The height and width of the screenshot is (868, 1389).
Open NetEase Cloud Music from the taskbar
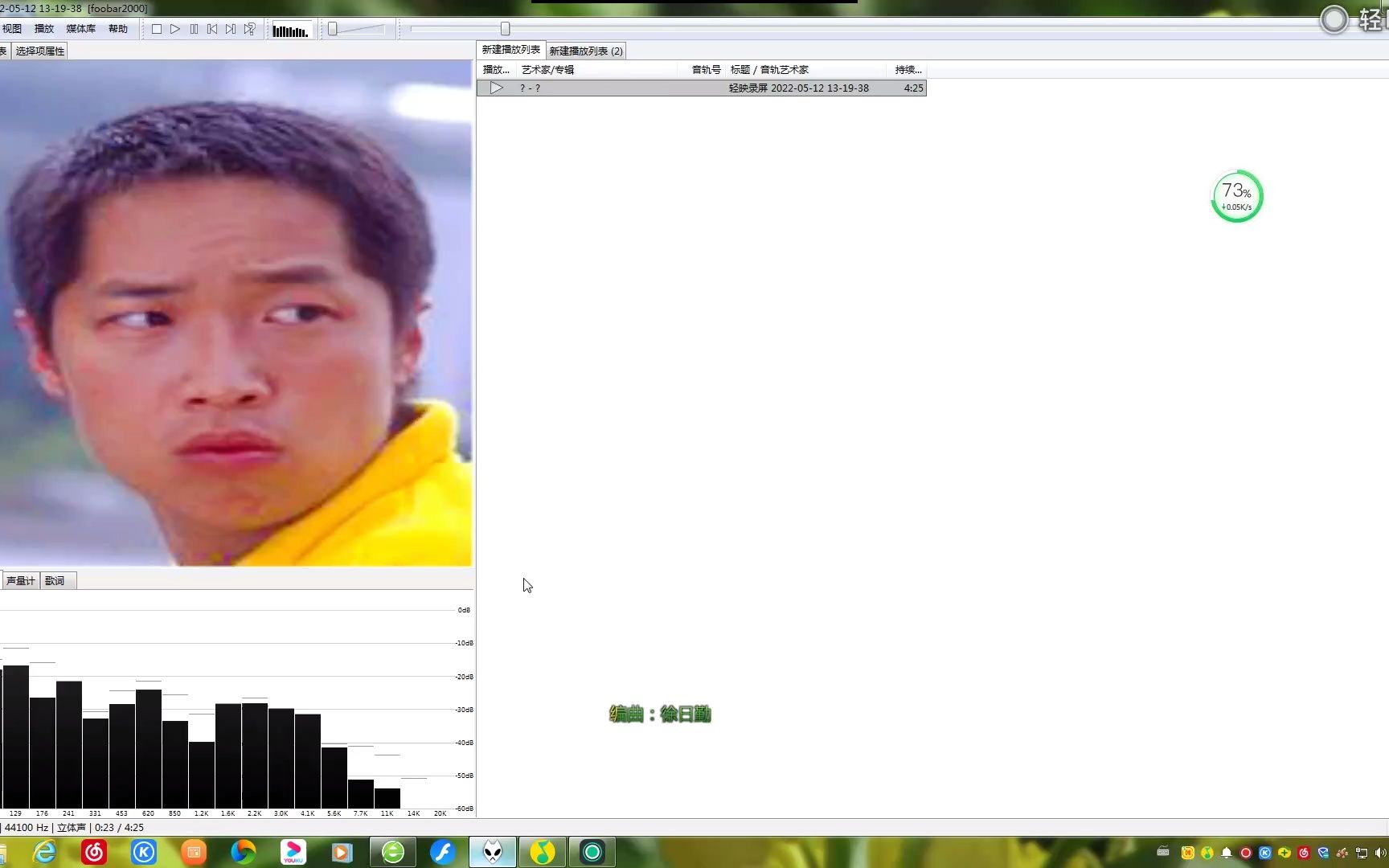[94, 852]
